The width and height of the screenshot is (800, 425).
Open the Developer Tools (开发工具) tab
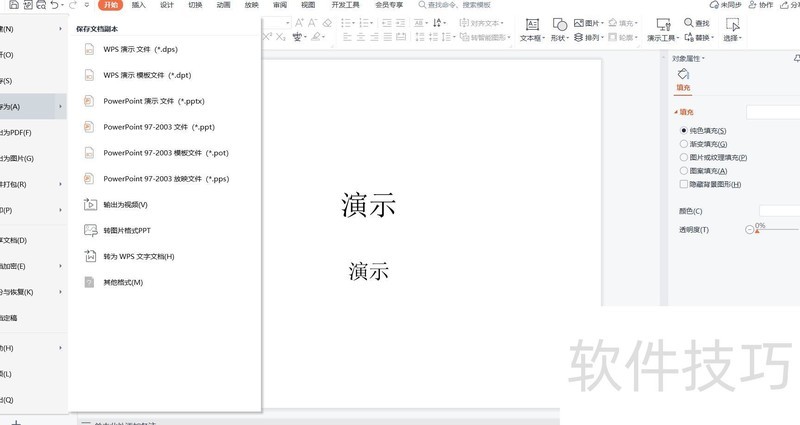(x=345, y=5)
